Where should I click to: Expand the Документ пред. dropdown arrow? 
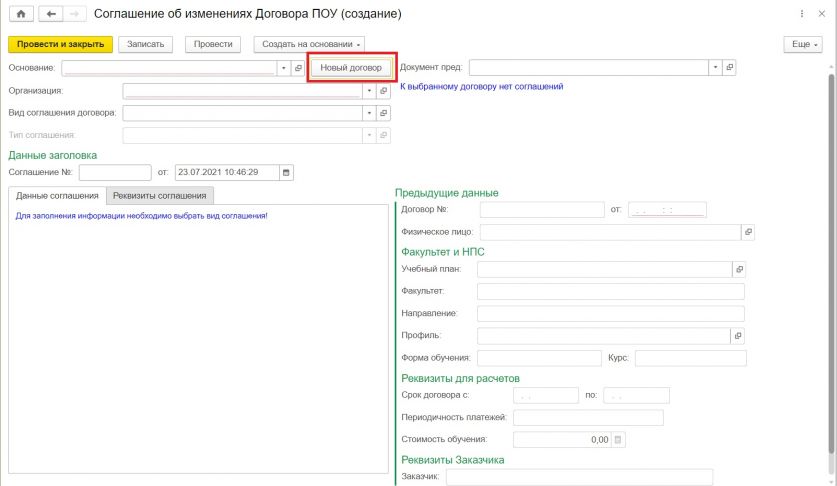(x=715, y=67)
